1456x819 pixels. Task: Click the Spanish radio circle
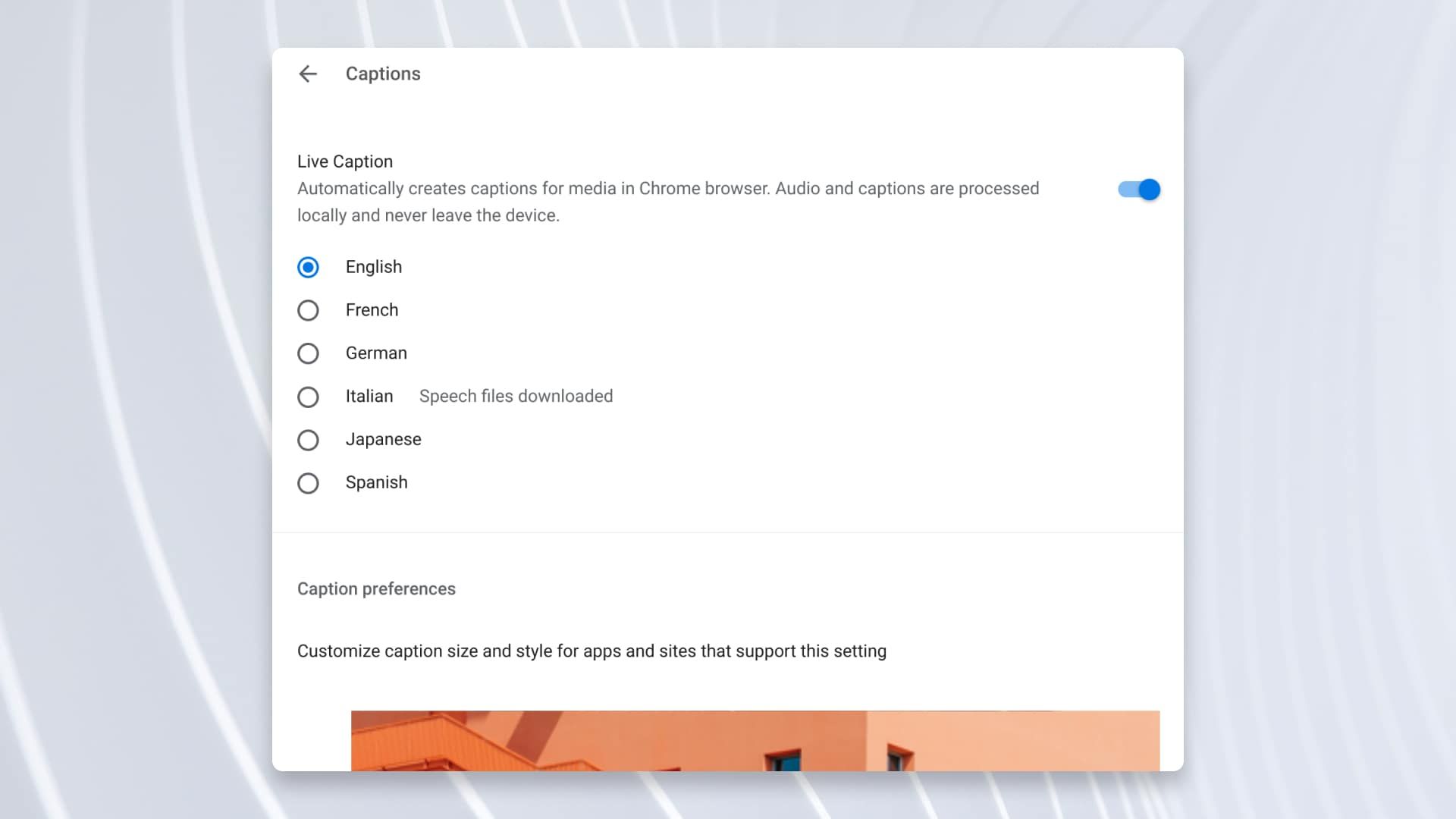pyautogui.click(x=309, y=483)
